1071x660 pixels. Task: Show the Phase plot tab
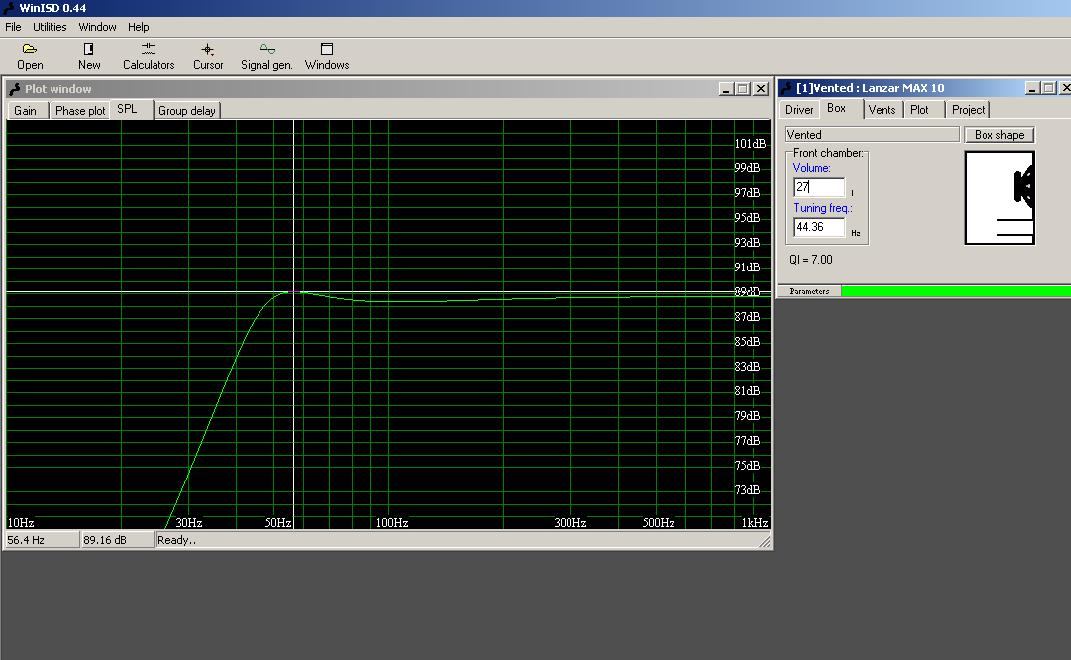(x=80, y=111)
